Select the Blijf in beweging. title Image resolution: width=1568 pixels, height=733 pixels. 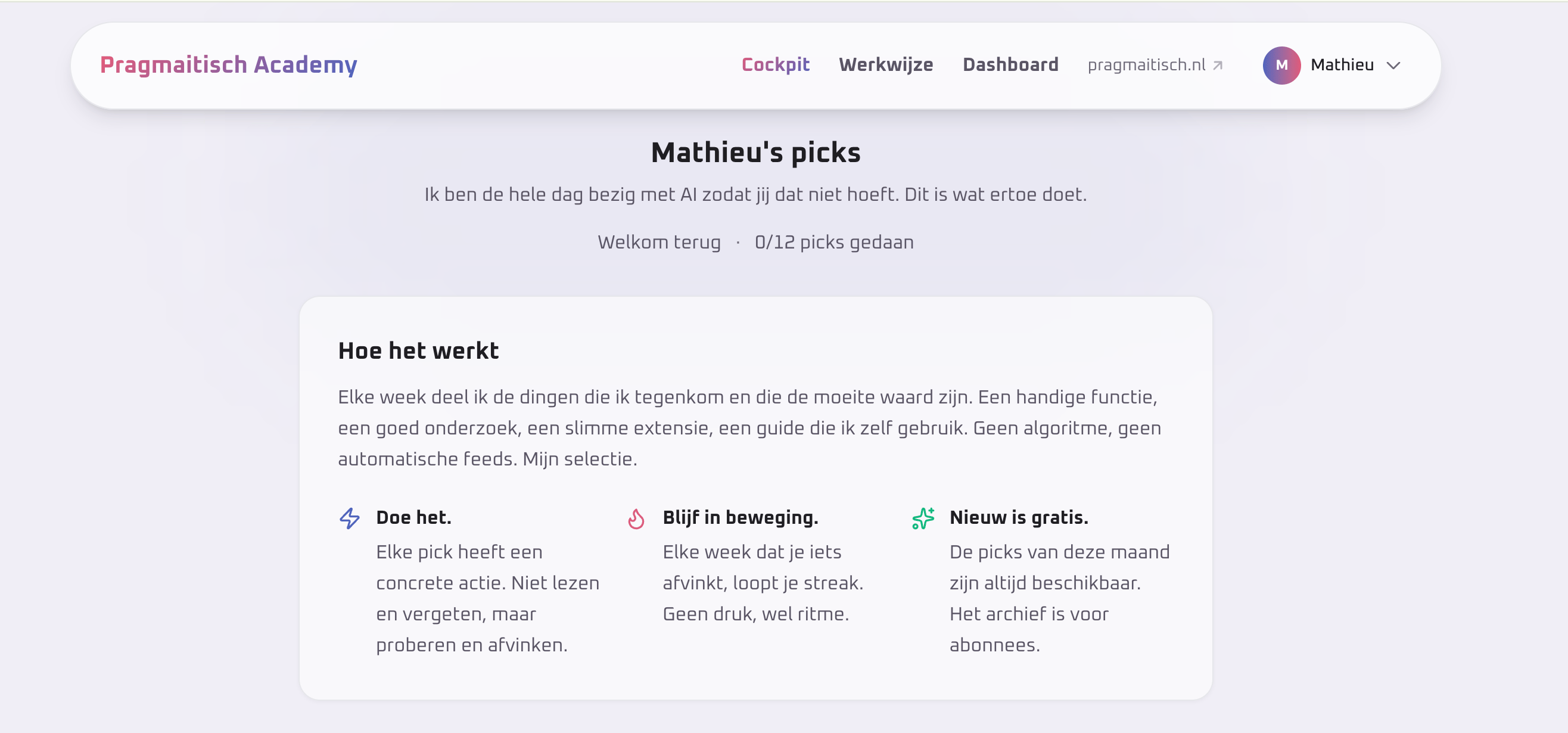pyautogui.click(x=740, y=517)
